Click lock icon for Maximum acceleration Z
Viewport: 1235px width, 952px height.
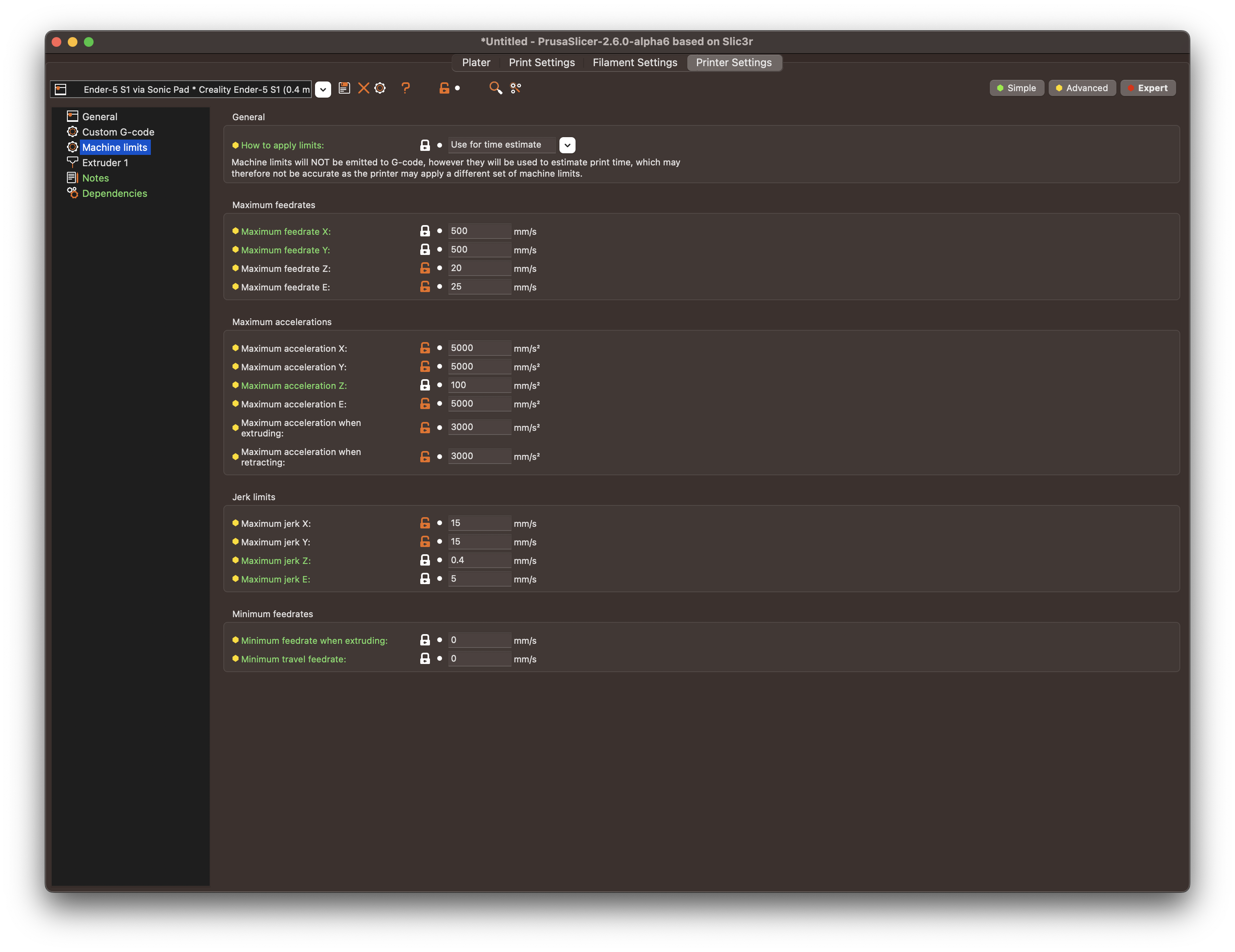coord(425,385)
